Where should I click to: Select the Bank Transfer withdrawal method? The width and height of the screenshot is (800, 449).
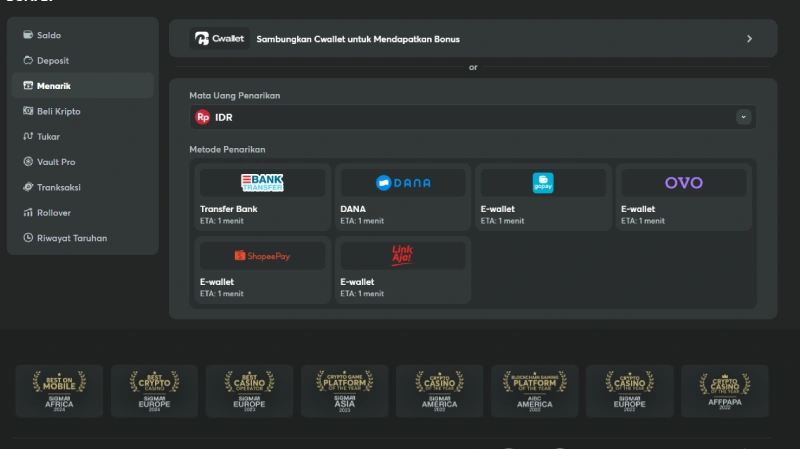tap(262, 196)
